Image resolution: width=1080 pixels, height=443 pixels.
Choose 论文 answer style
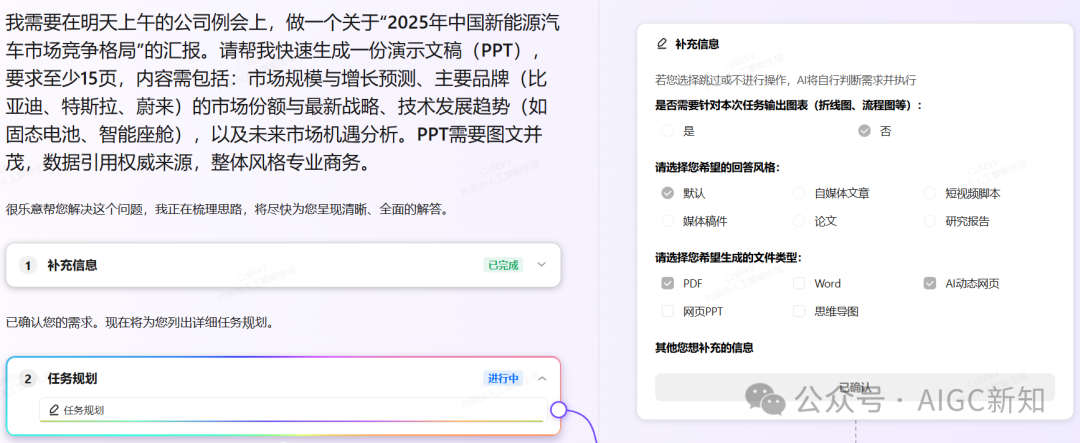tap(799, 221)
